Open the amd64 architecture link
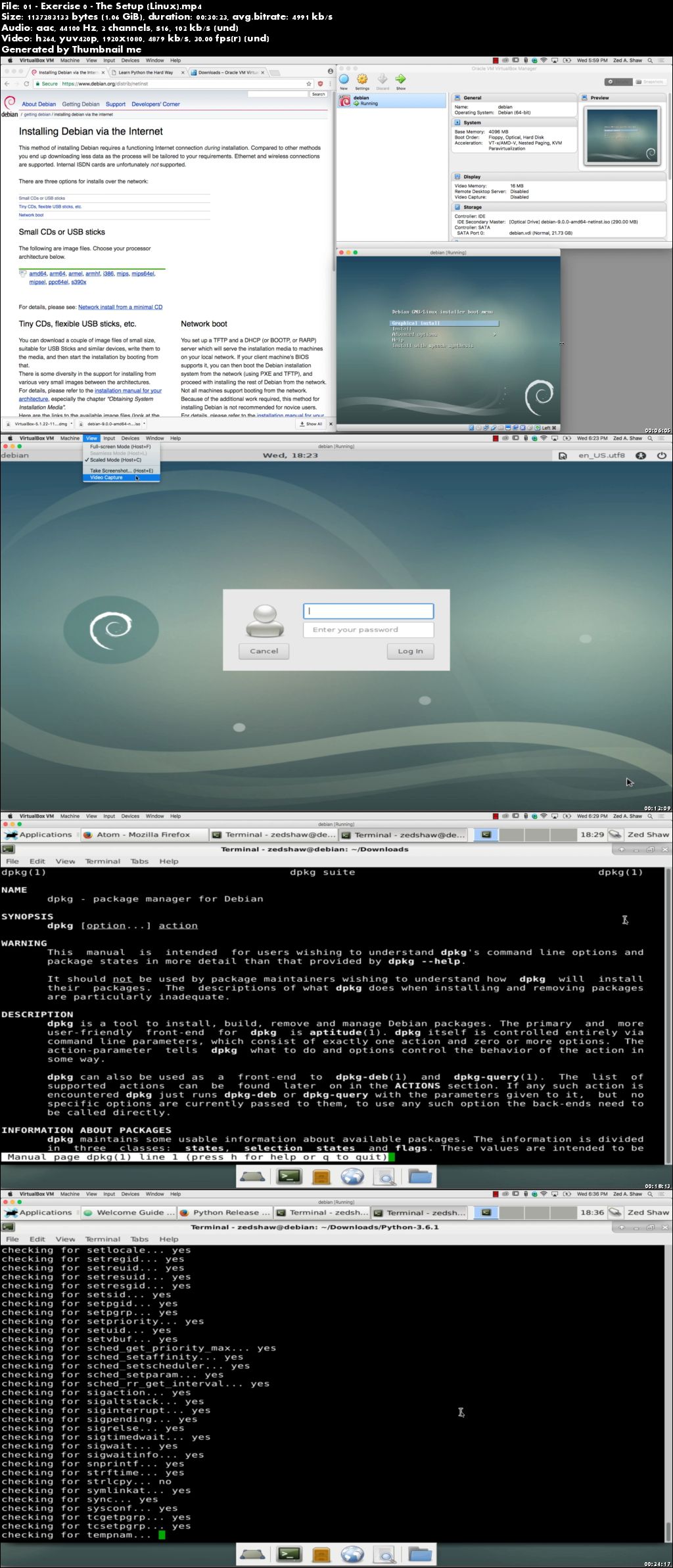The width and height of the screenshot is (673, 1568). [x=37, y=273]
